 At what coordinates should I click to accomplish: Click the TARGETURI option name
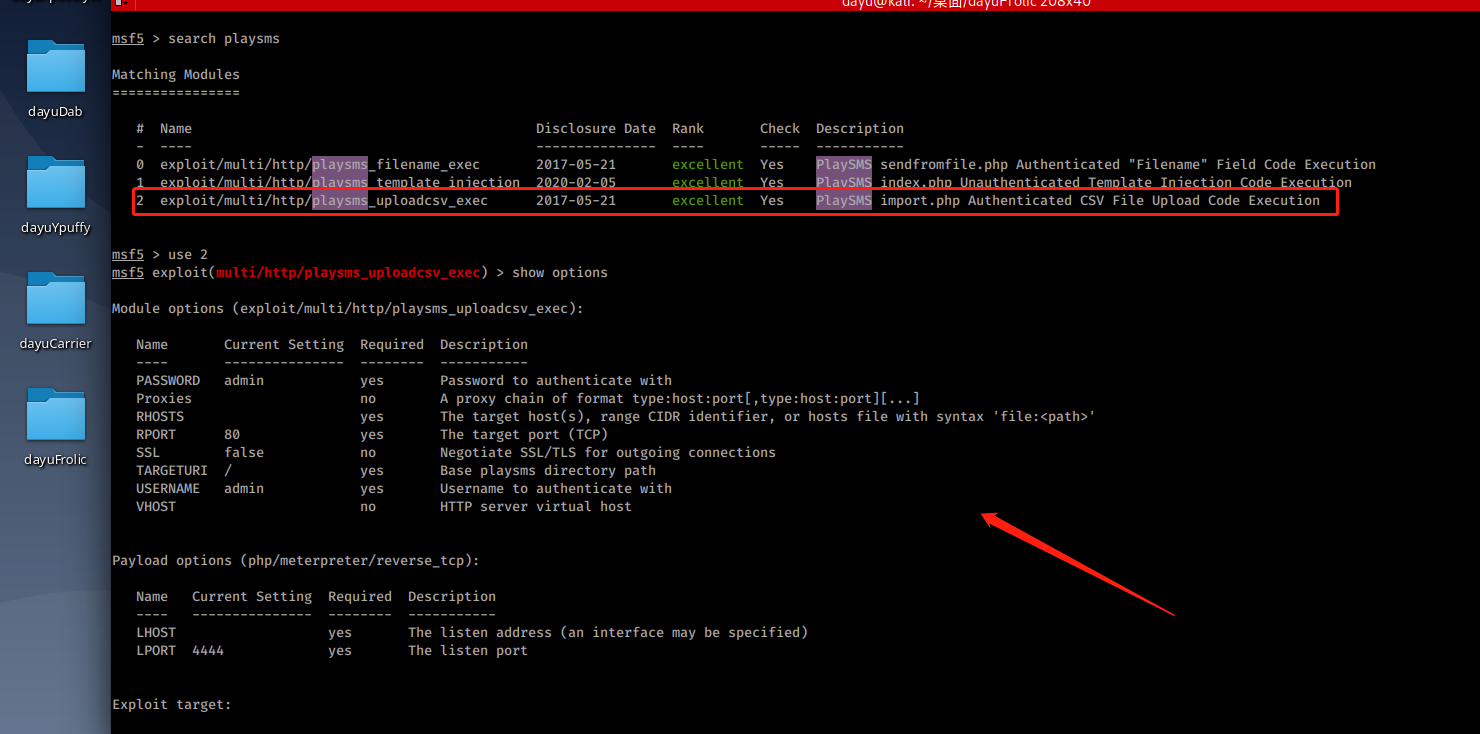(172, 471)
